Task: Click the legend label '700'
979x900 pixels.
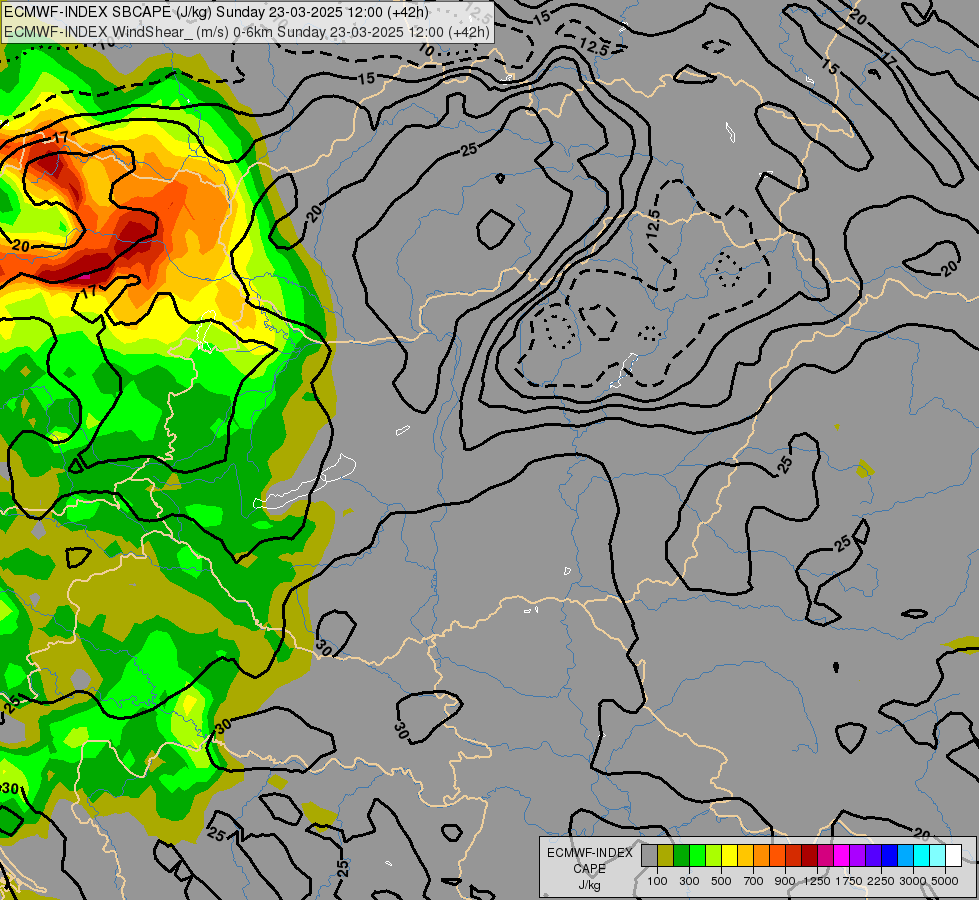Action: (754, 881)
